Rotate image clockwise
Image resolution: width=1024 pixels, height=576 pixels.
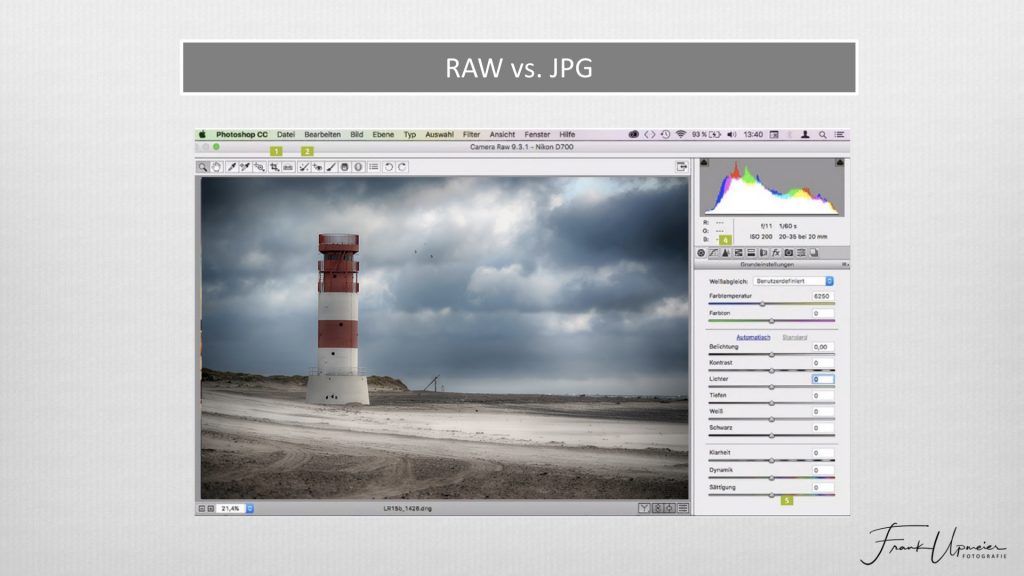point(402,167)
